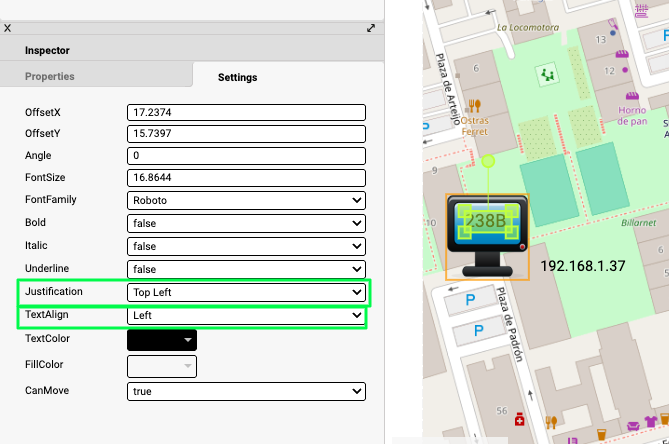Click the green rotation handle above monitor
The image size is (669, 444).
[488, 160]
